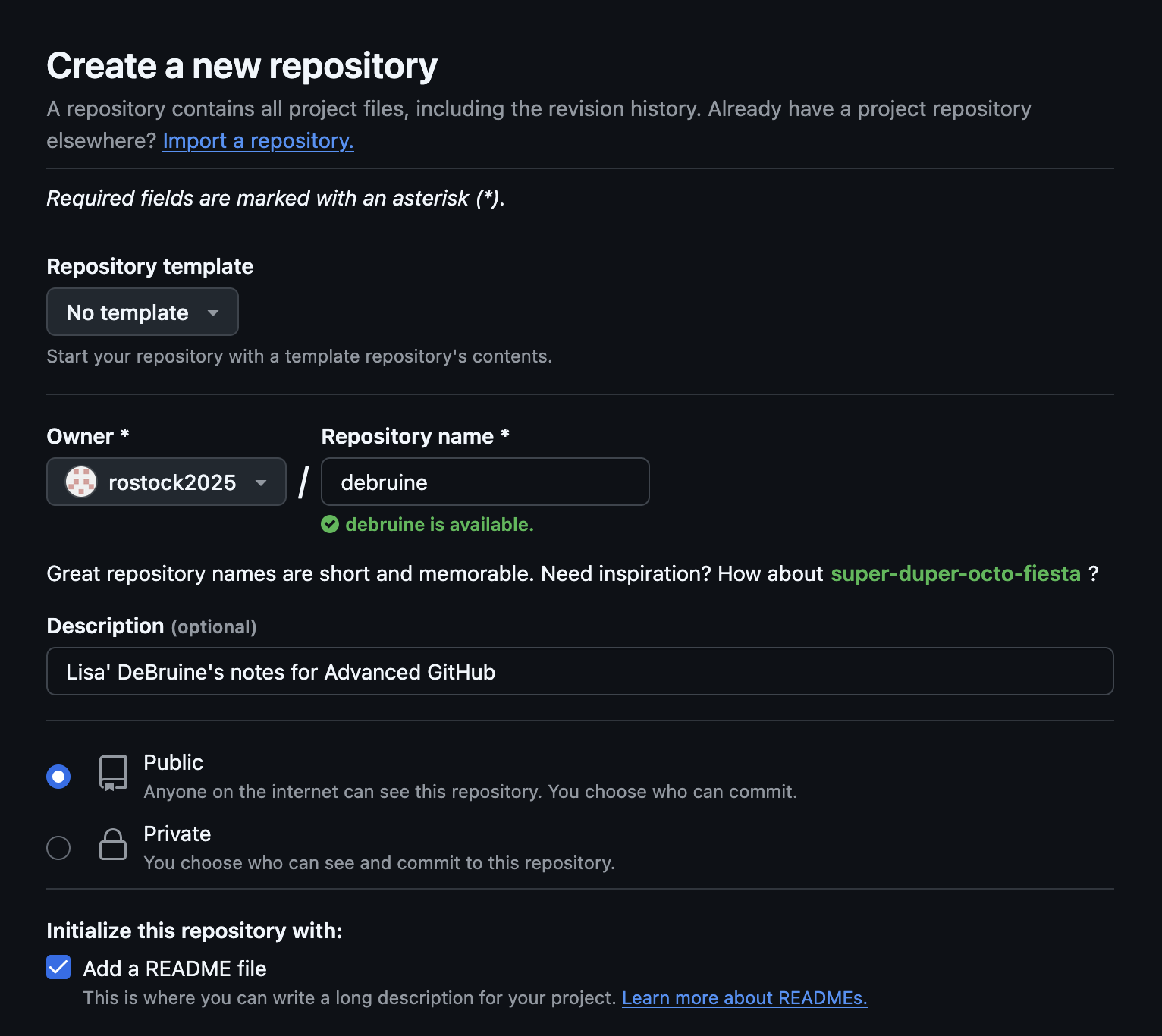Image resolution: width=1162 pixels, height=1036 pixels.
Task: Click the caret arrow in Owner selector
Action: [x=261, y=482]
